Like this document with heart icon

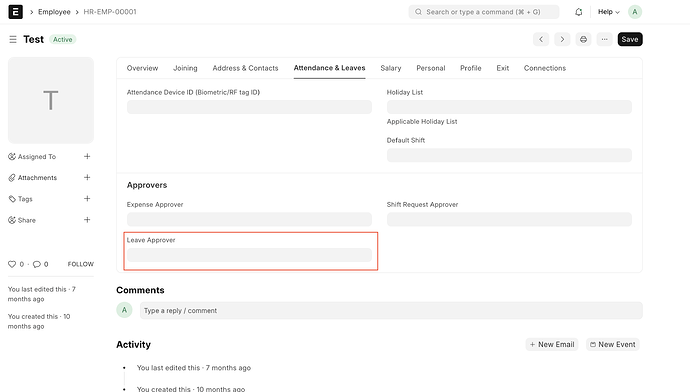click(12, 264)
